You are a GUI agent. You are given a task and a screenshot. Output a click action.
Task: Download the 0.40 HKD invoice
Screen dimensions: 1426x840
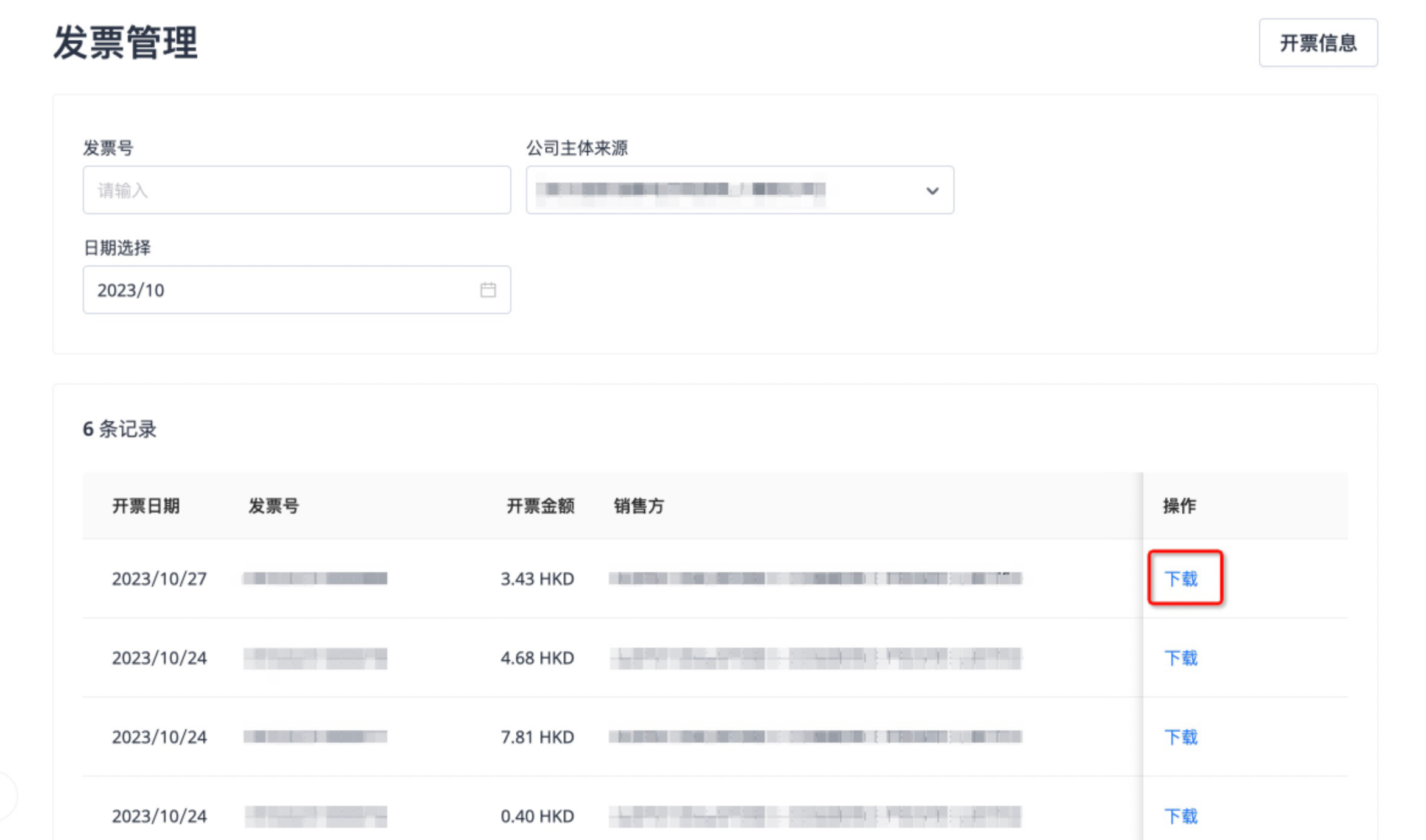pyautogui.click(x=1181, y=816)
